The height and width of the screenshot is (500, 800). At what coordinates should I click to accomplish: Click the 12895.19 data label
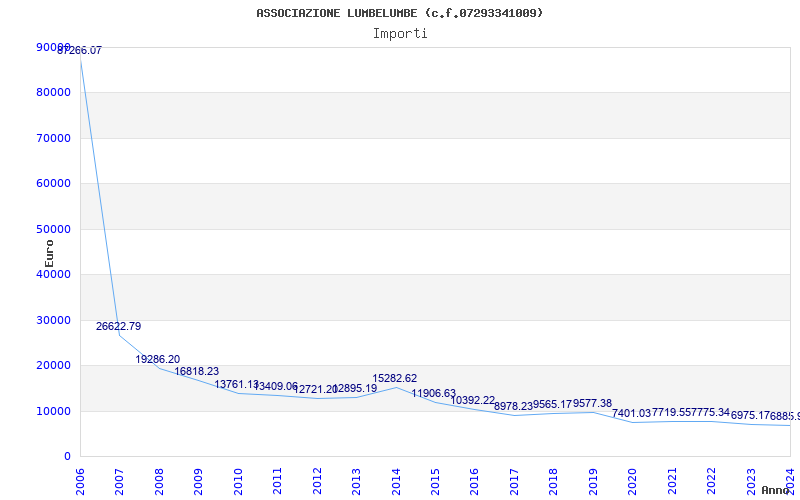click(x=355, y=389)
